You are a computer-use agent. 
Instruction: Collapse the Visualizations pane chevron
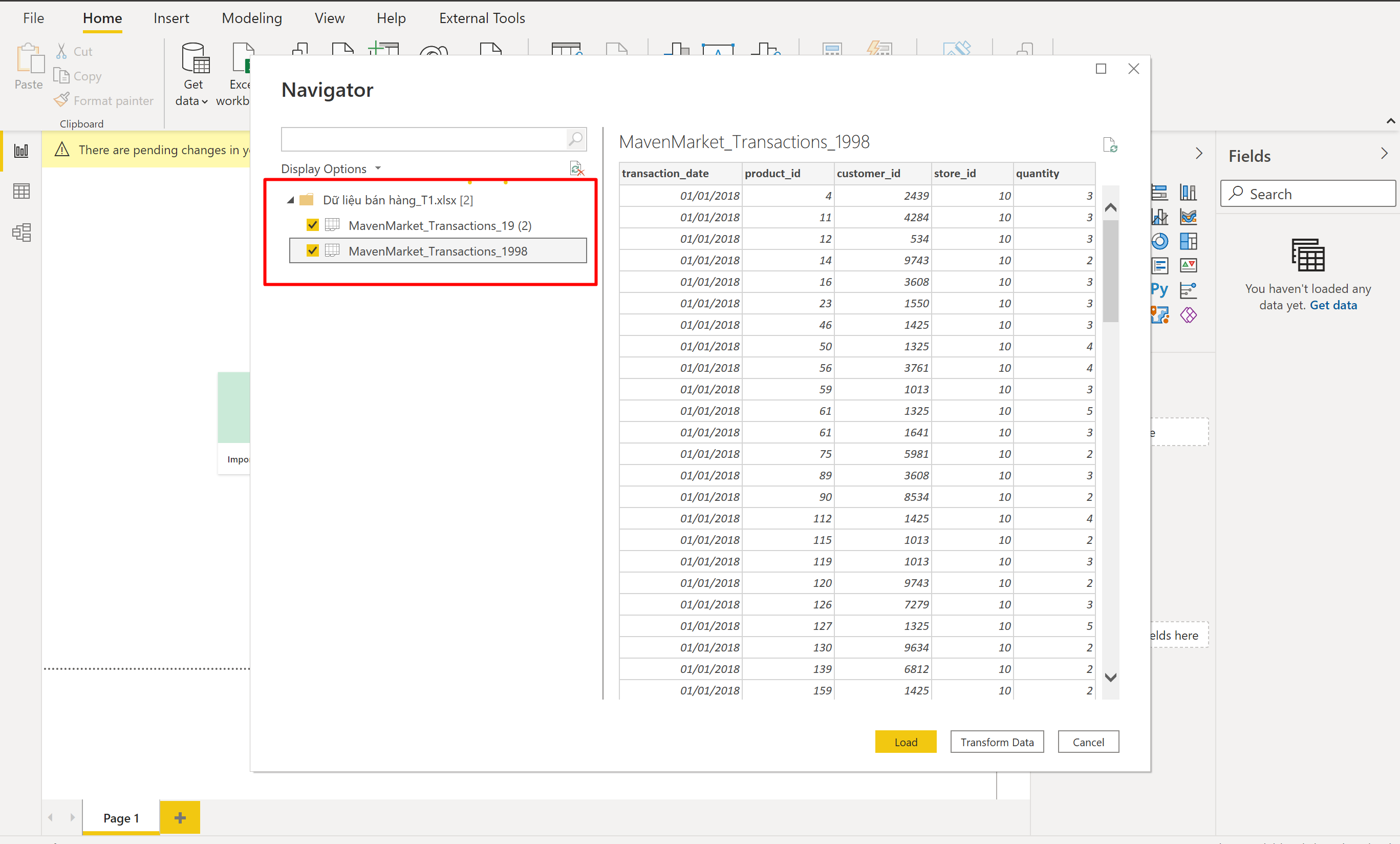tap(1198, 154)
